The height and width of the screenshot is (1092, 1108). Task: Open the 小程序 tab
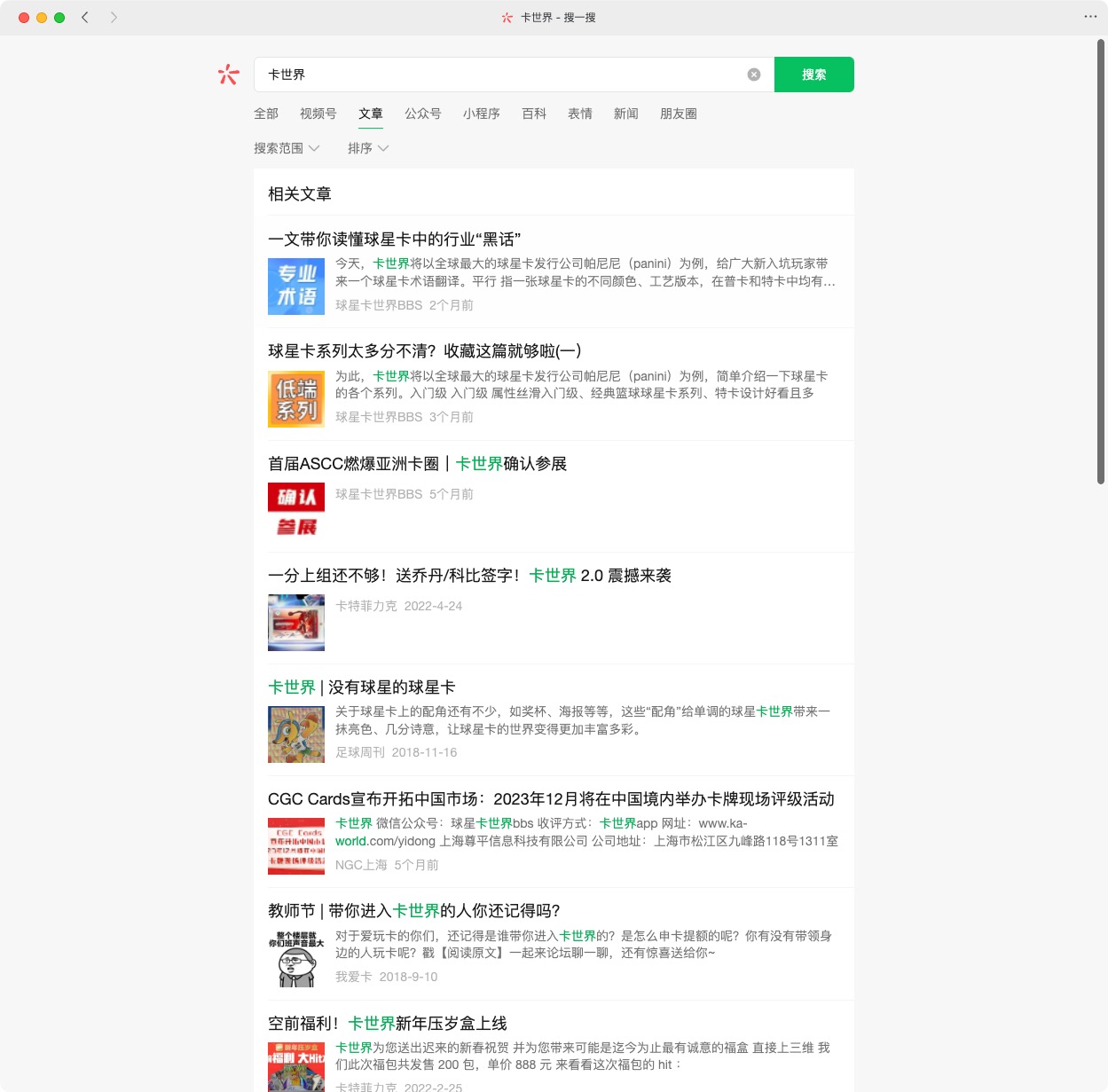(x=481, y=114)
